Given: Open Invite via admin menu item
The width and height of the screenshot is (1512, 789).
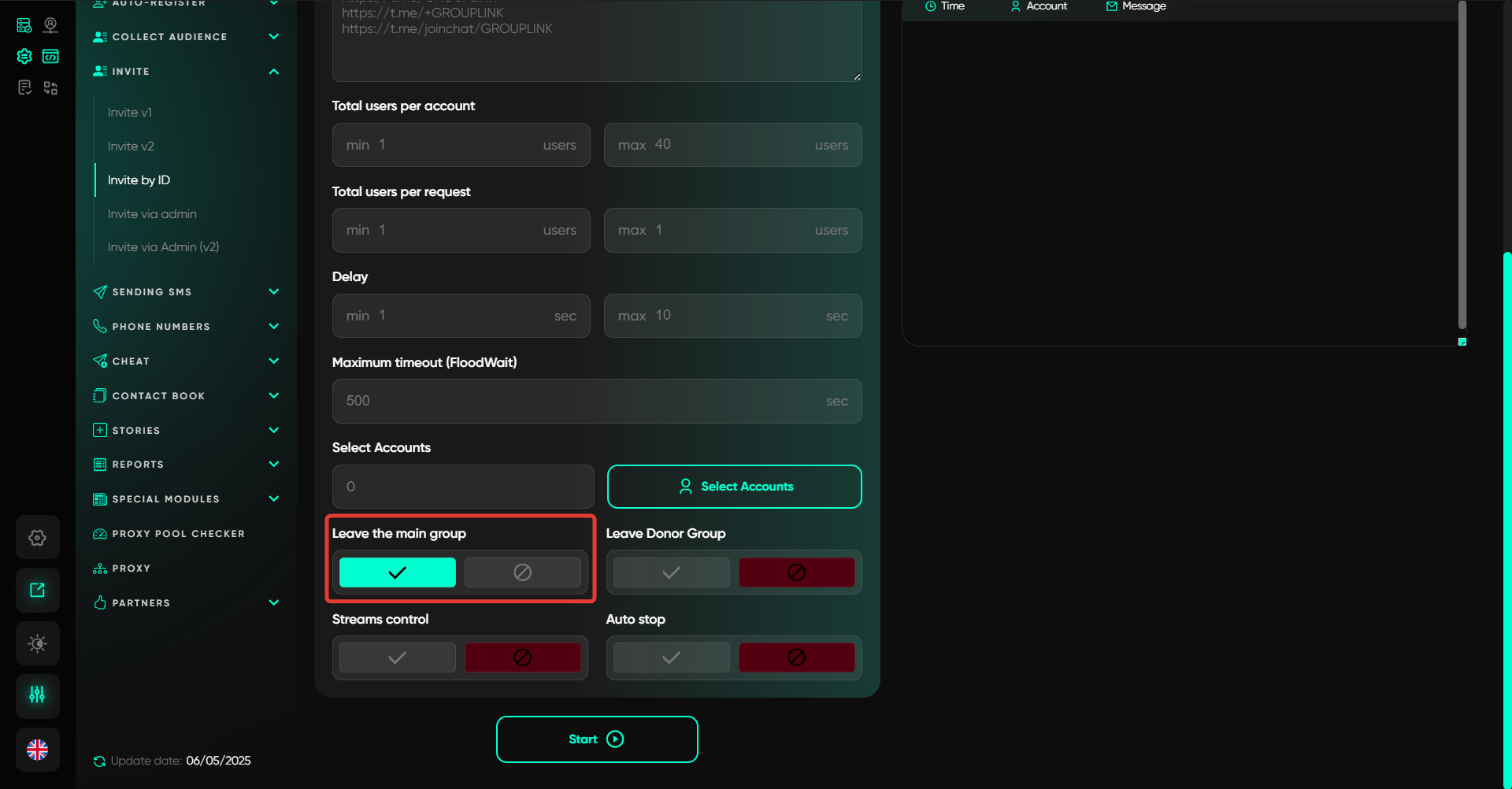Looking at the screenshot, I should click(x=152, y=214).
